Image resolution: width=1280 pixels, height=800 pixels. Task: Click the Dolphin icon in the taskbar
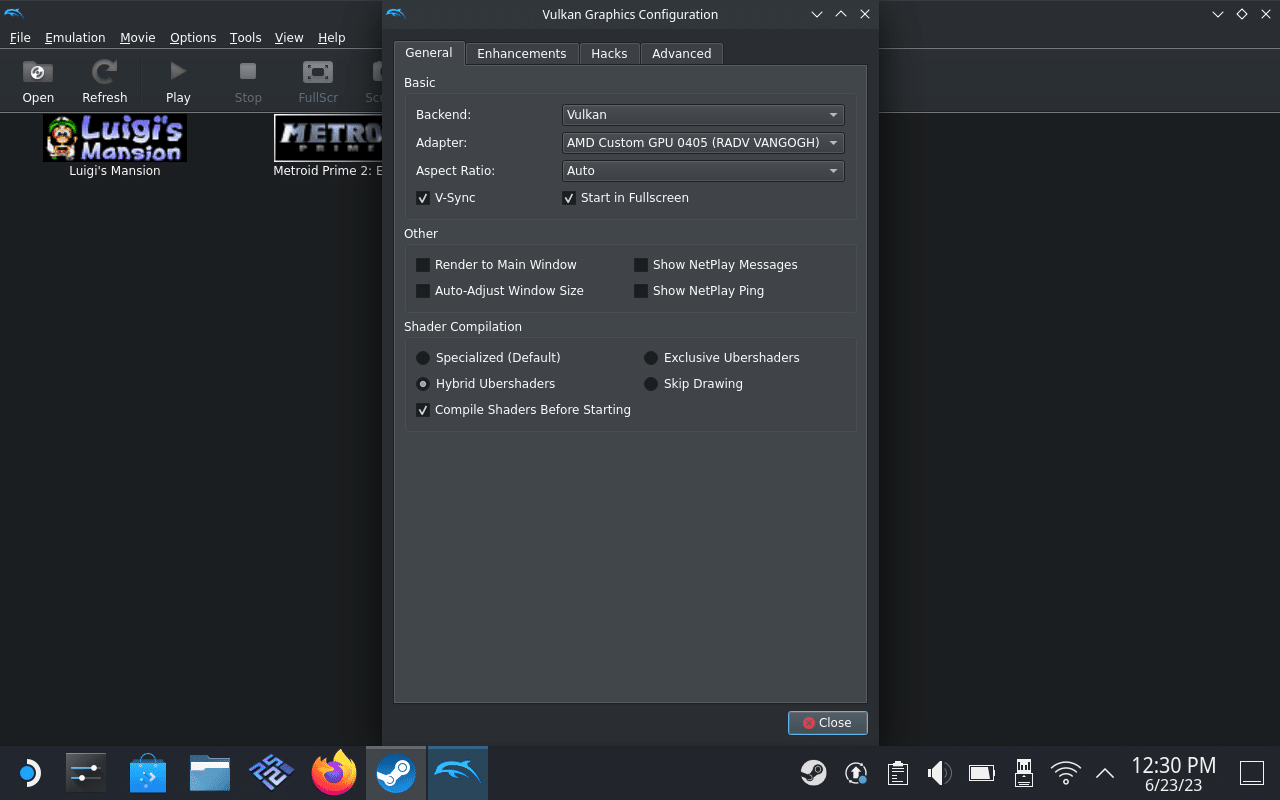(x=457, y=772)
